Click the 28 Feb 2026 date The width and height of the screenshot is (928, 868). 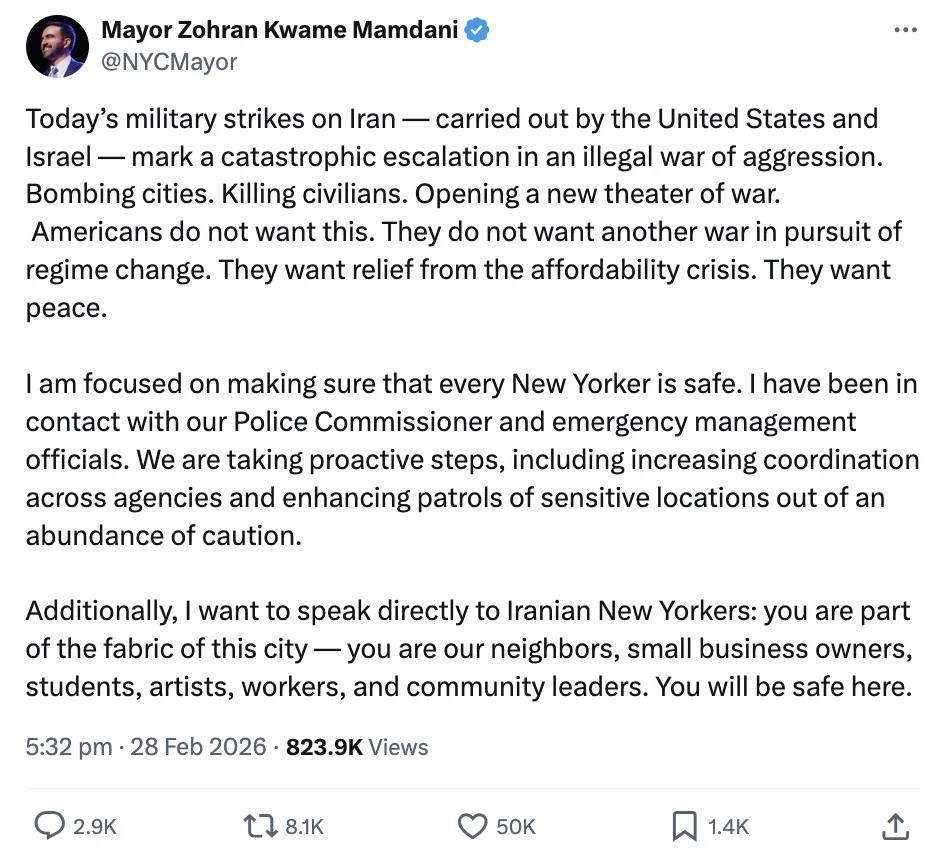(x=198, y=747)
